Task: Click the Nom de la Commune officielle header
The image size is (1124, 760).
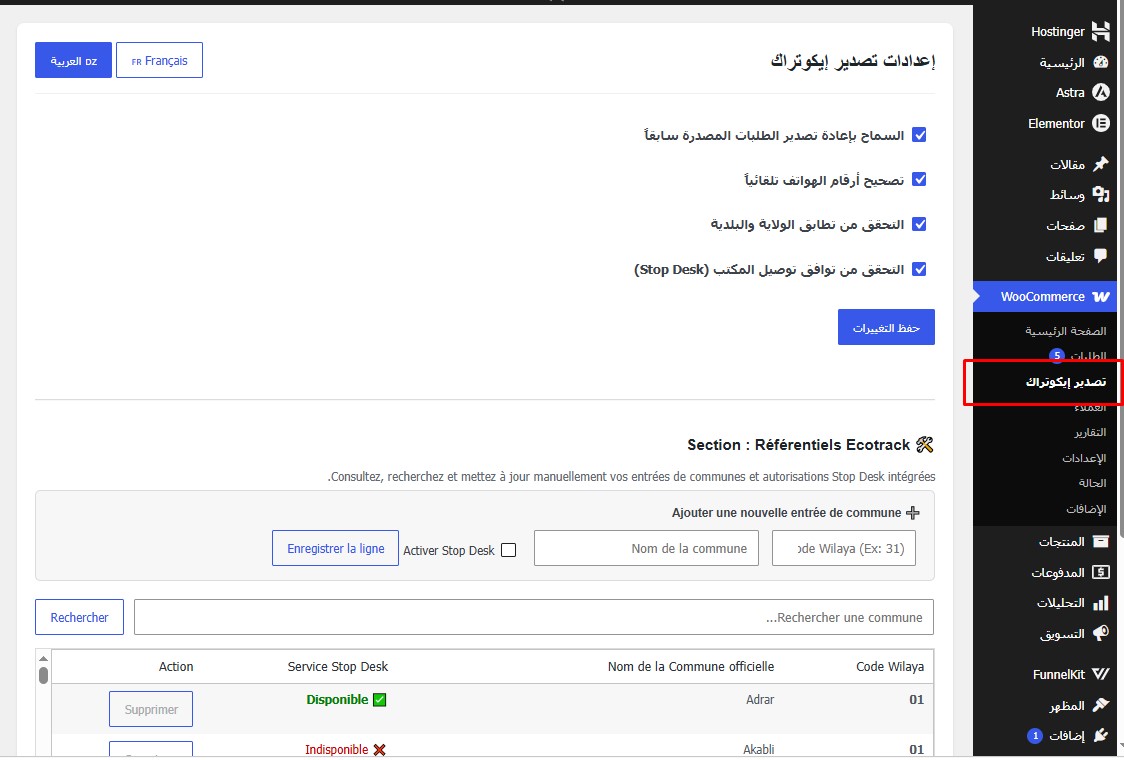Action: click(691, 666)
